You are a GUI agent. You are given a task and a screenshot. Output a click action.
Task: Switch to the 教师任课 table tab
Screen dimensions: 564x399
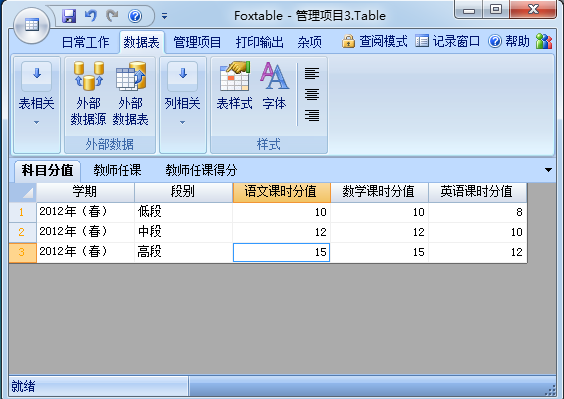tap(117, 170)
